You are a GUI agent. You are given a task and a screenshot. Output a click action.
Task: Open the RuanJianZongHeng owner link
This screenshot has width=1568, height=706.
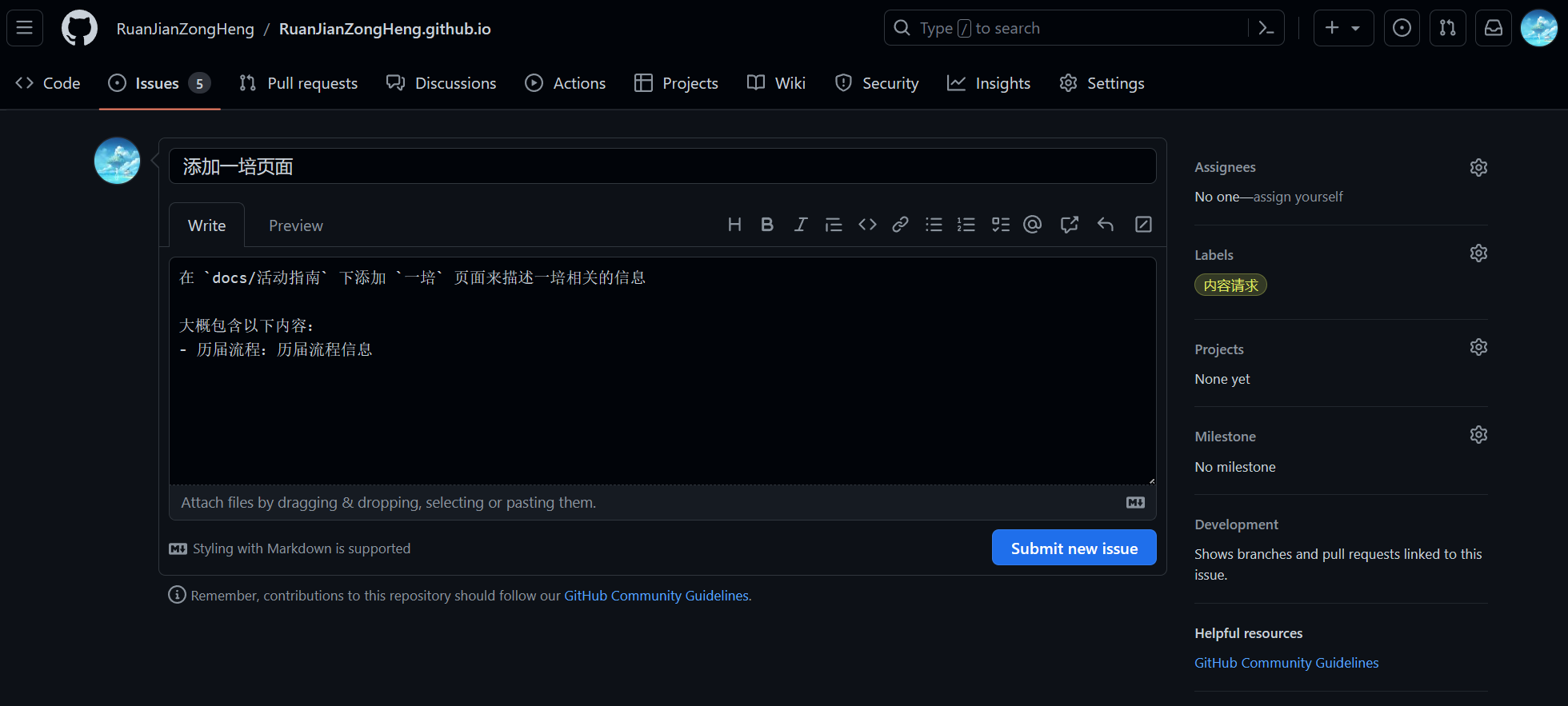185,29
